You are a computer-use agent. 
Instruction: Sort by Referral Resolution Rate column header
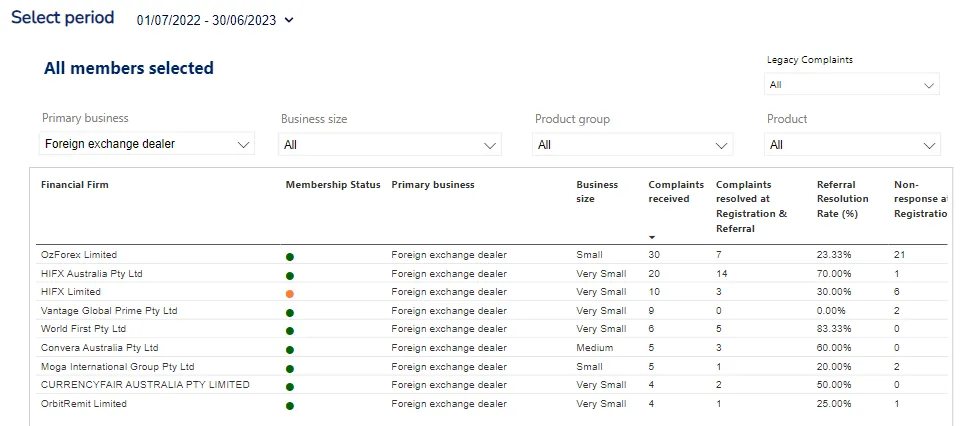point(842,199)
